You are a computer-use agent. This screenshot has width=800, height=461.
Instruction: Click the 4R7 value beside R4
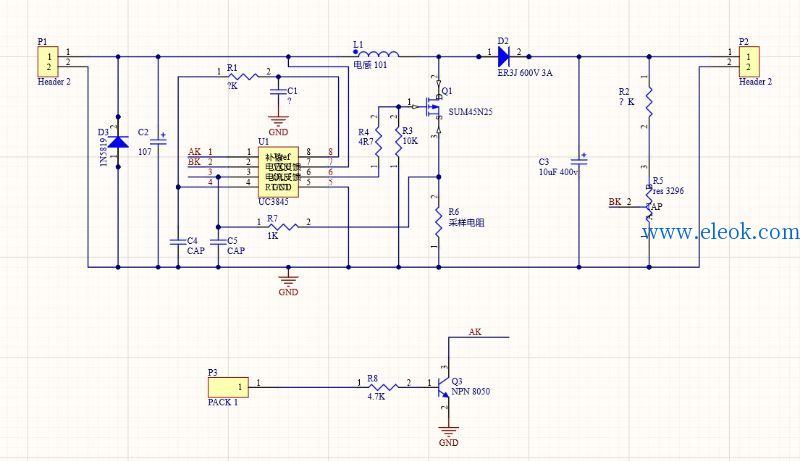(366, 142)
